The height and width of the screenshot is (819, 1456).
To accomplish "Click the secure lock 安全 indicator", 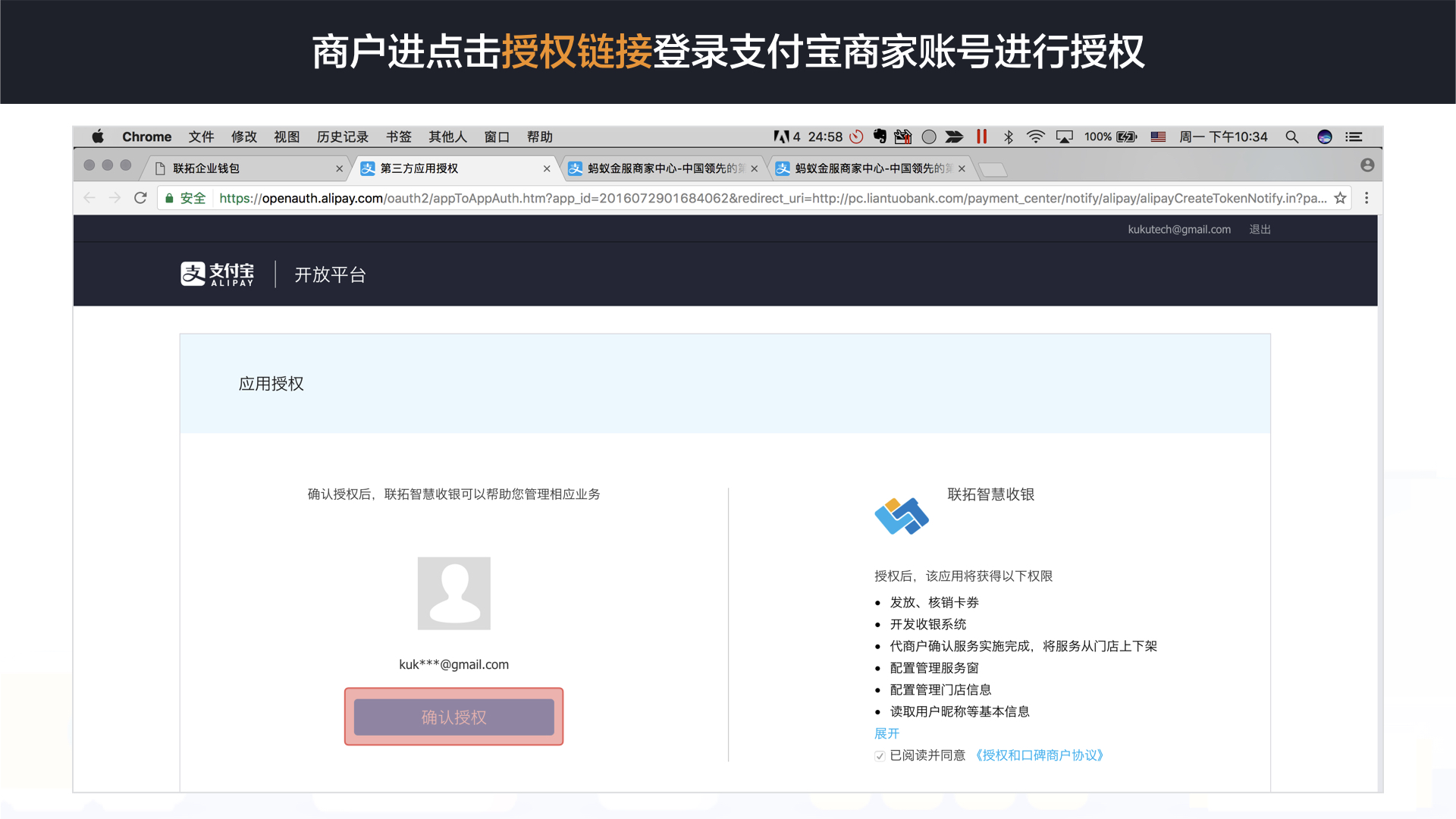I will [186, 198].
